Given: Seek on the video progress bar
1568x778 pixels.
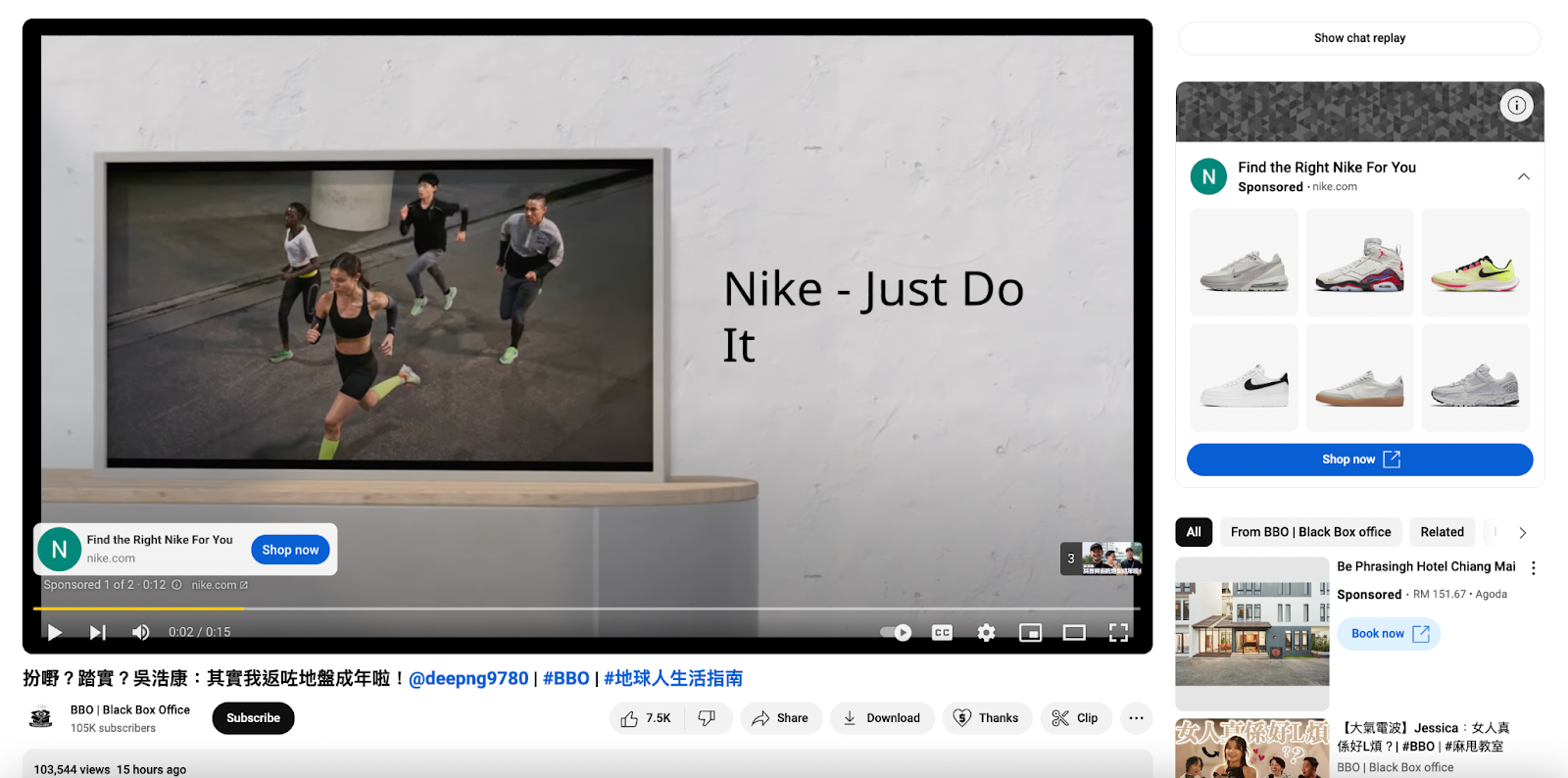Looking at the screenshot, I should pos(587,608).
